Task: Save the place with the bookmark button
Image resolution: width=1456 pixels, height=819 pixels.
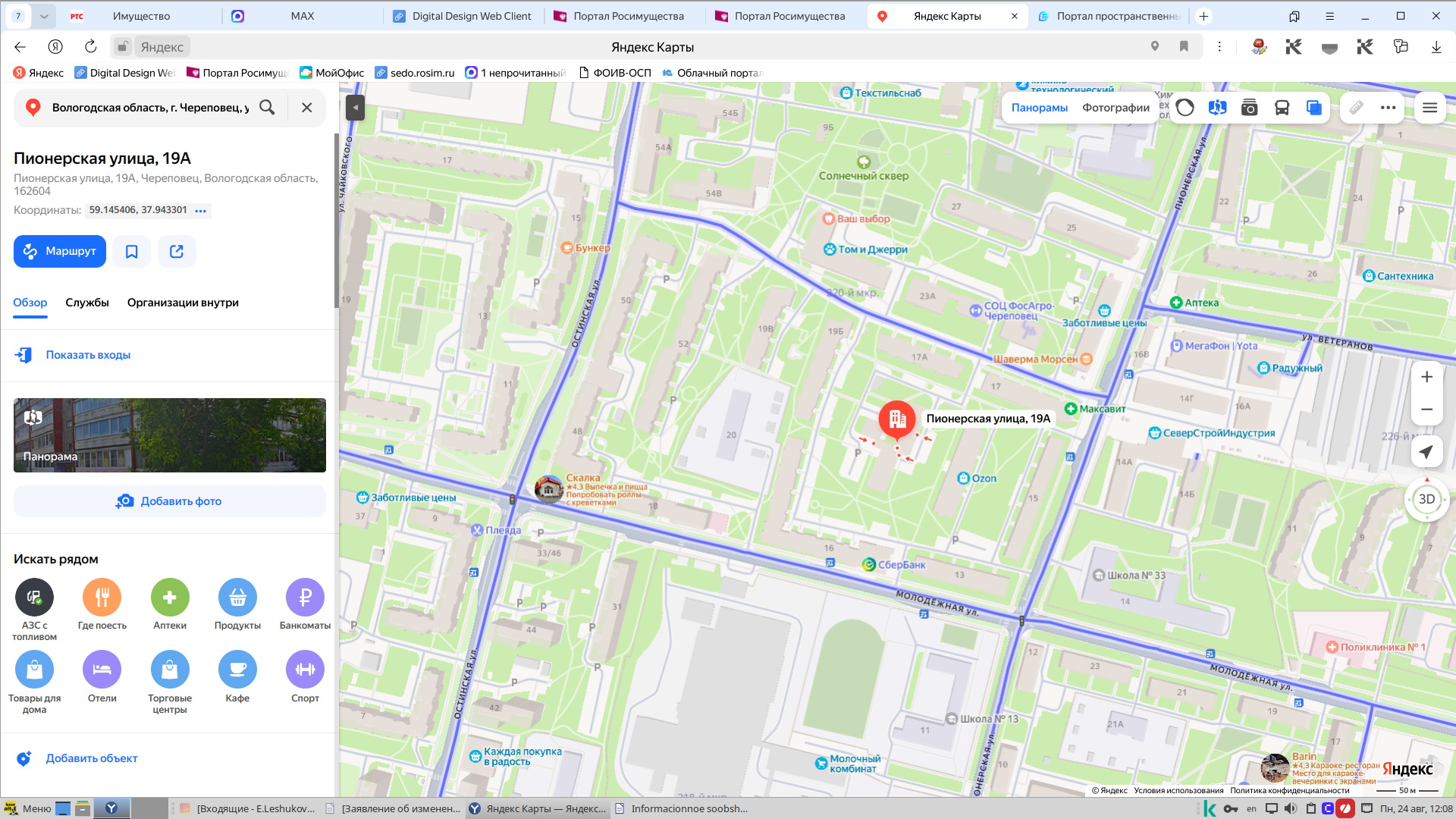Action: 132,251
